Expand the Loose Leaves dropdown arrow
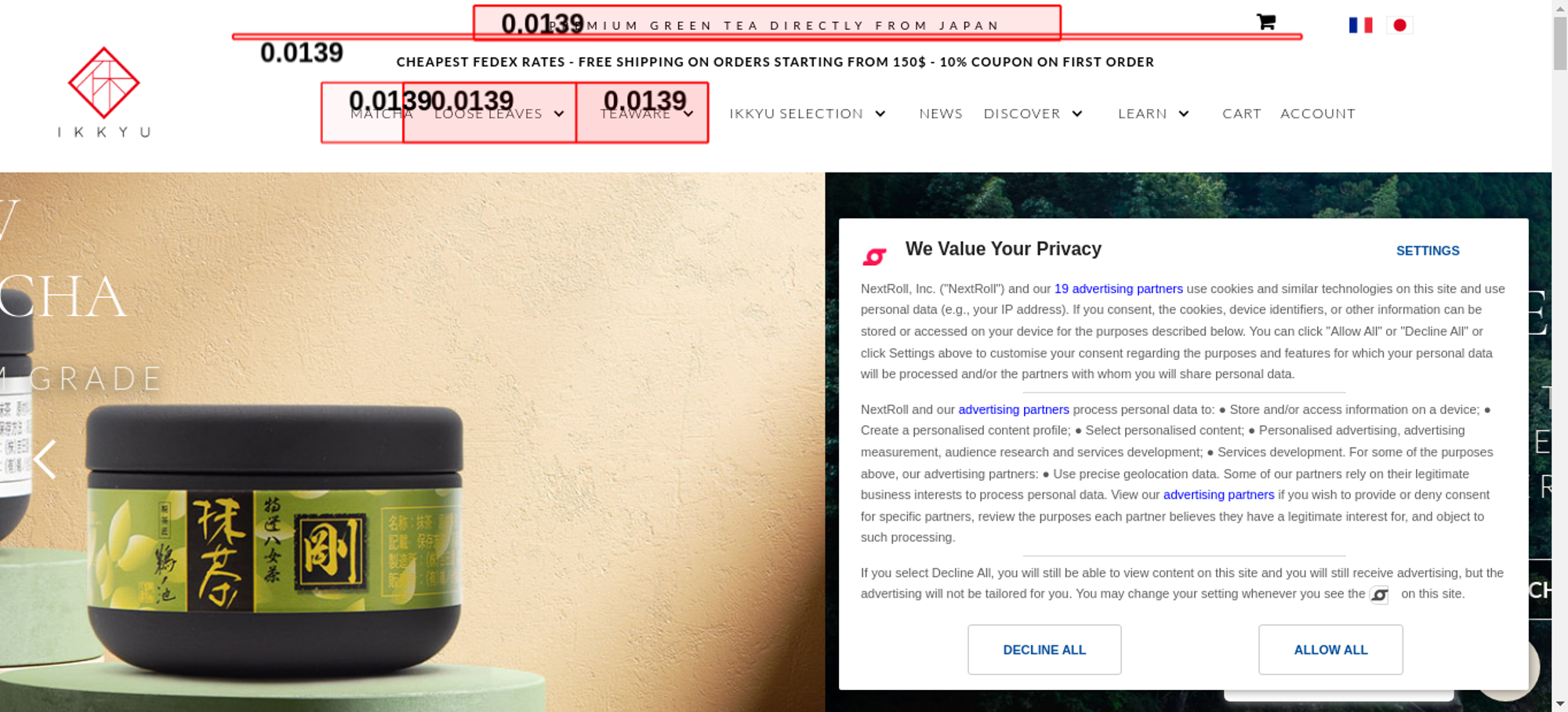1568x712 pixels. point(559,114)
